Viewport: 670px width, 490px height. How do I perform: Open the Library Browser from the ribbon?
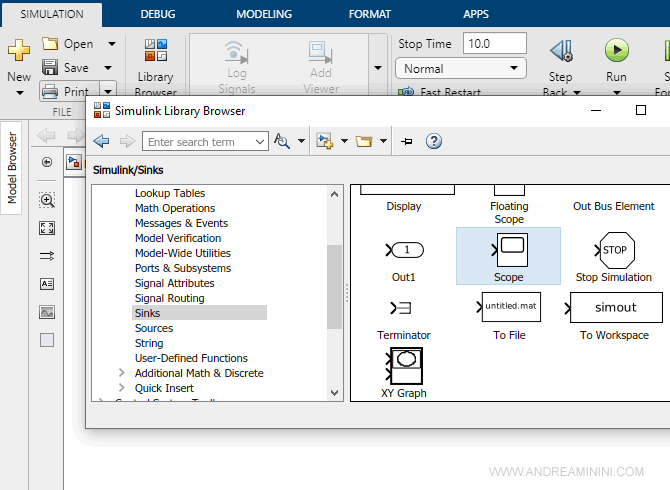point(156,66)
